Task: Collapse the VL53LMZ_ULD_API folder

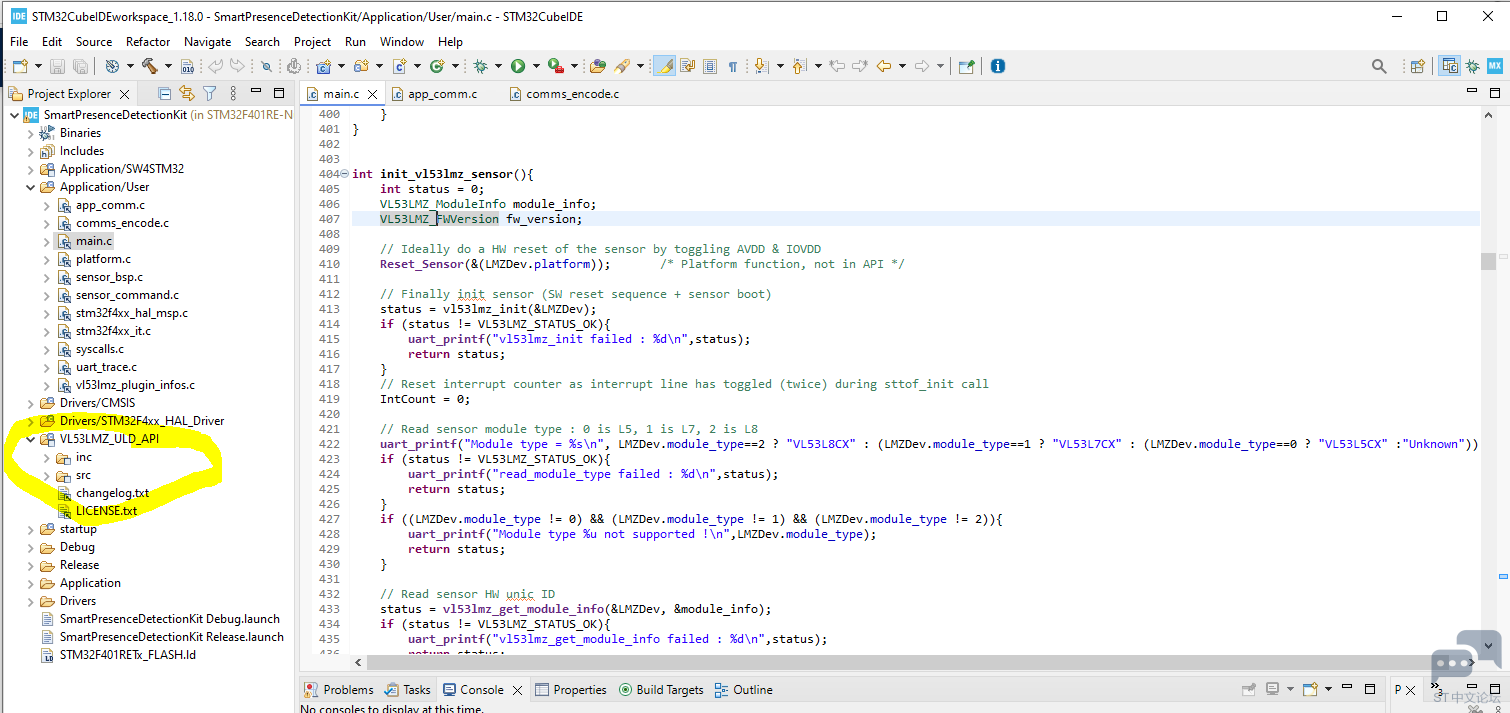Action: click(31, 439)
